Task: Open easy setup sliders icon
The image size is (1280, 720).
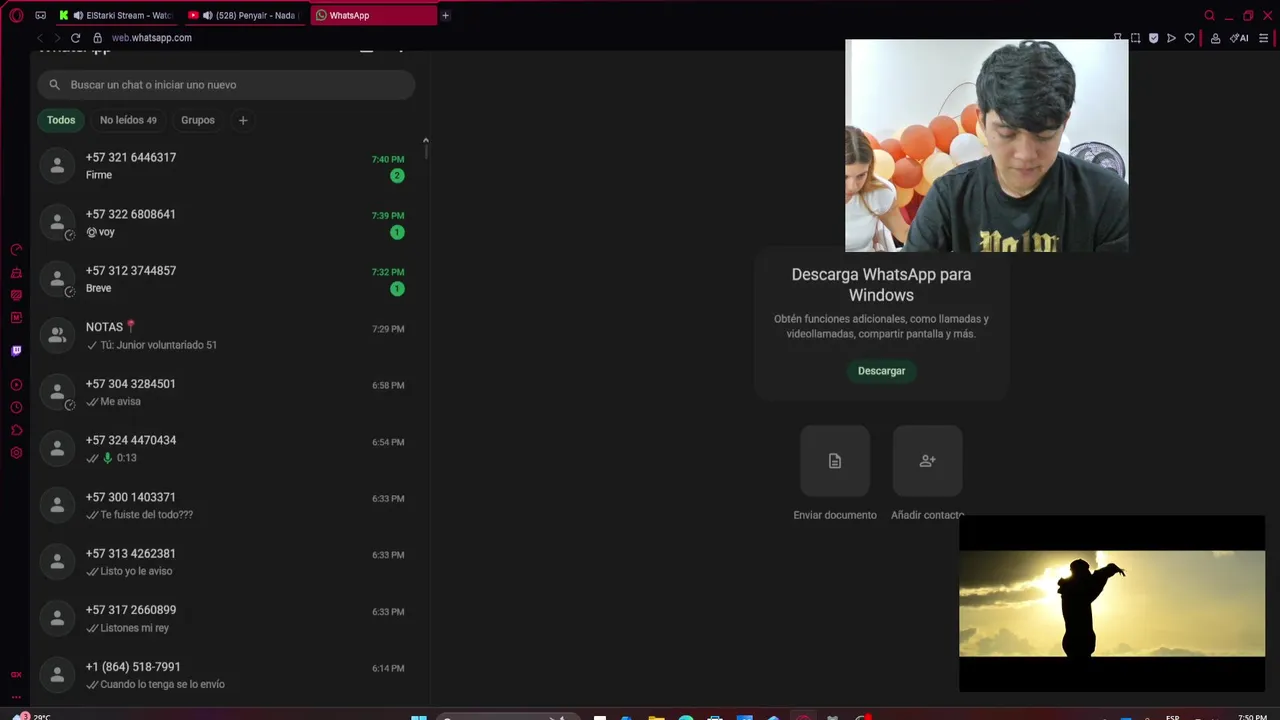Action: point(1264,38)
